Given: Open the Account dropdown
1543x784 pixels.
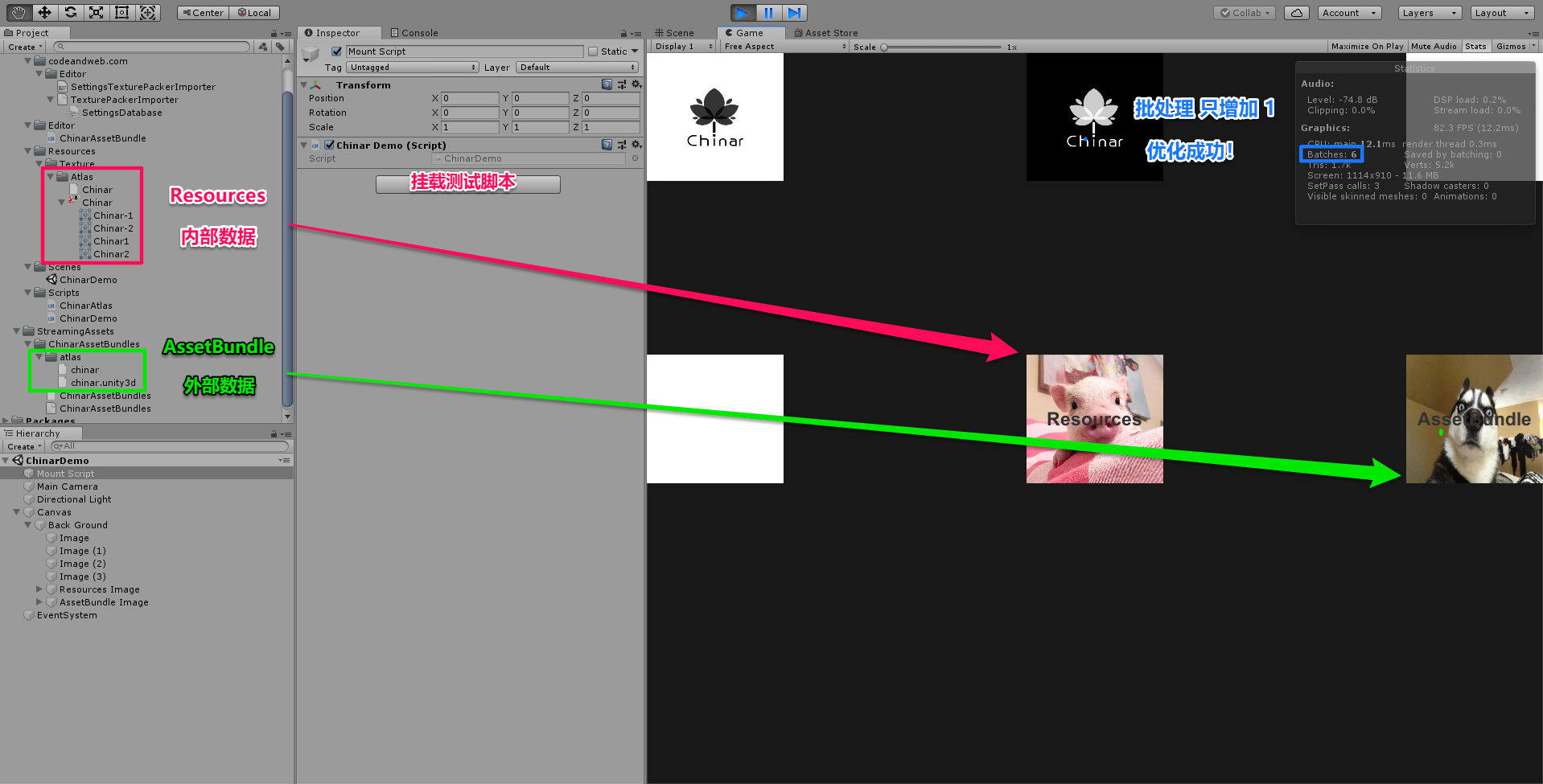Looking at the screenshot, I should pos(1349,13).
